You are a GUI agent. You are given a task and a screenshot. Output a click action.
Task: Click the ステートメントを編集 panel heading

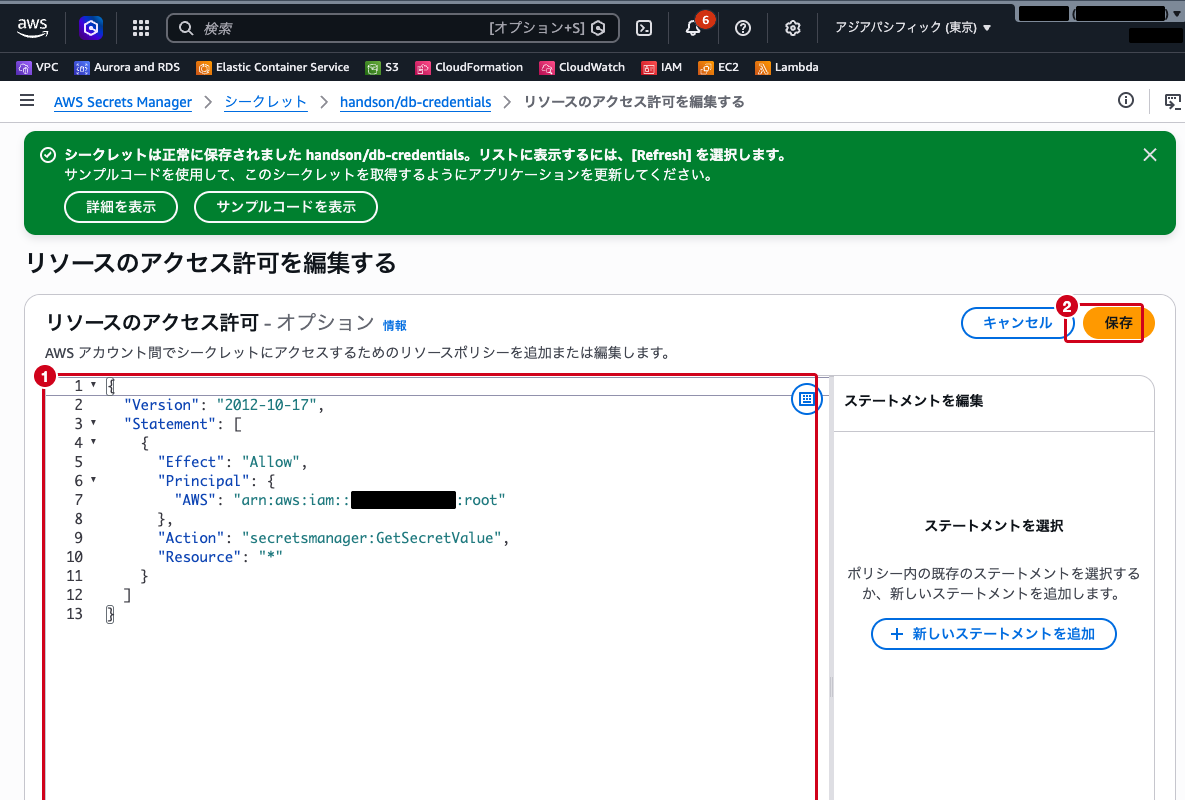click(913, 401)
